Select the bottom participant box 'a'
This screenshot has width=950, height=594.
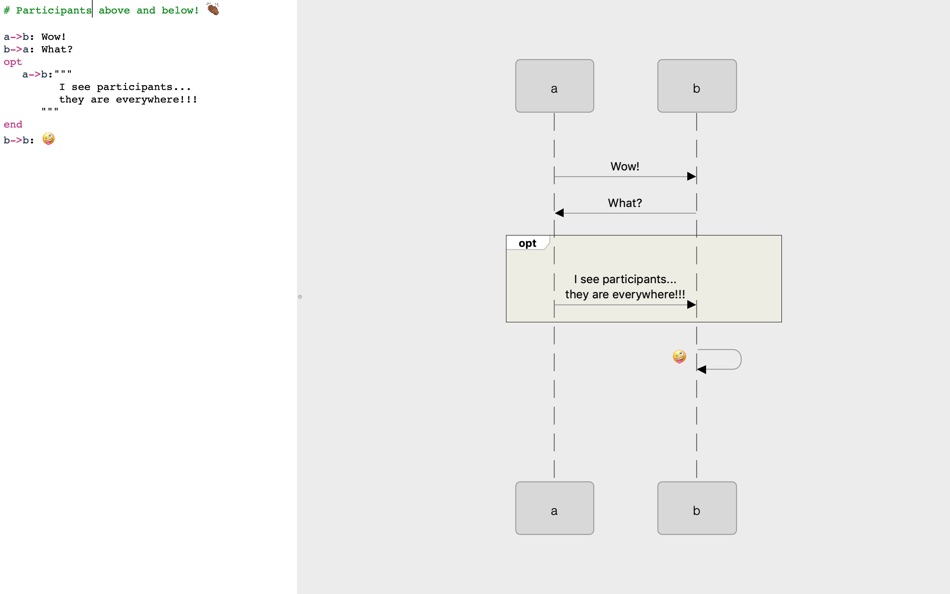coord(554,508)
